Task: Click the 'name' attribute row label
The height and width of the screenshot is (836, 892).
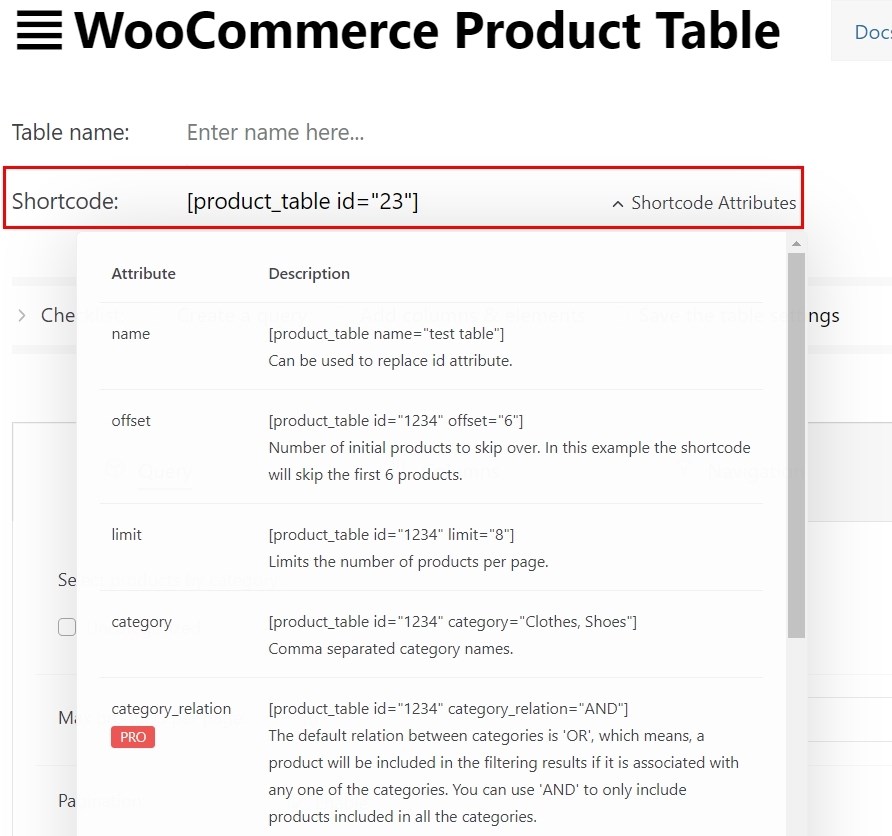Action: coord(131,334)
